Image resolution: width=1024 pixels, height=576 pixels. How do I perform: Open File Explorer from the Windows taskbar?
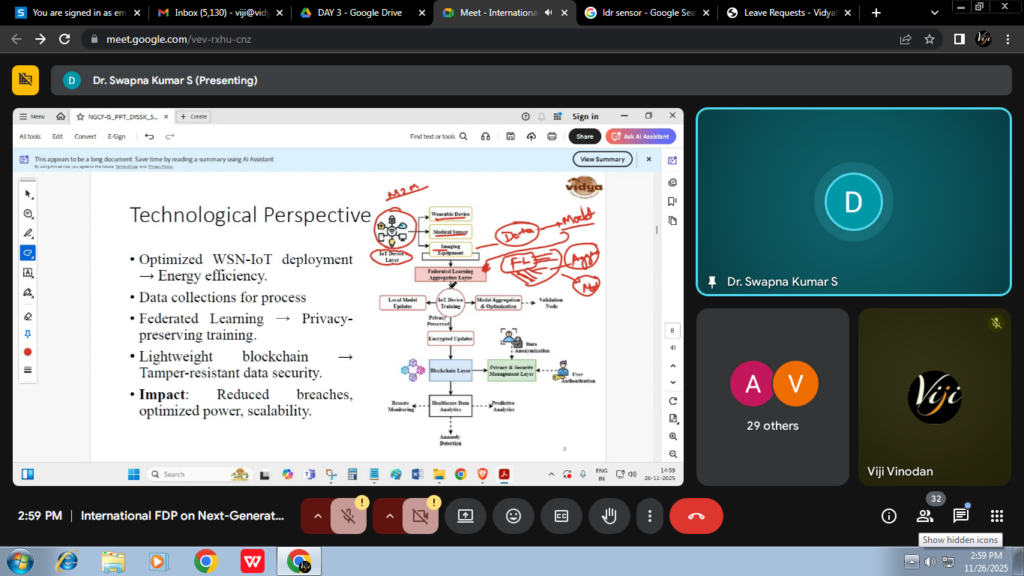pos(113,561)
